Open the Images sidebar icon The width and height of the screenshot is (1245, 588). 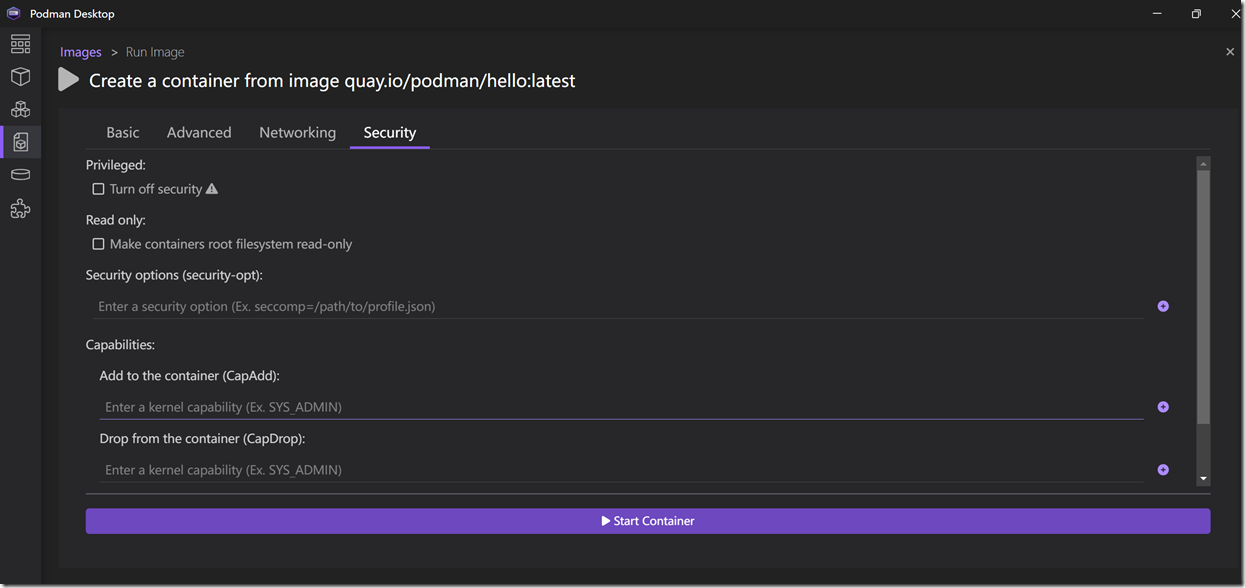click(x=20, y=142)
